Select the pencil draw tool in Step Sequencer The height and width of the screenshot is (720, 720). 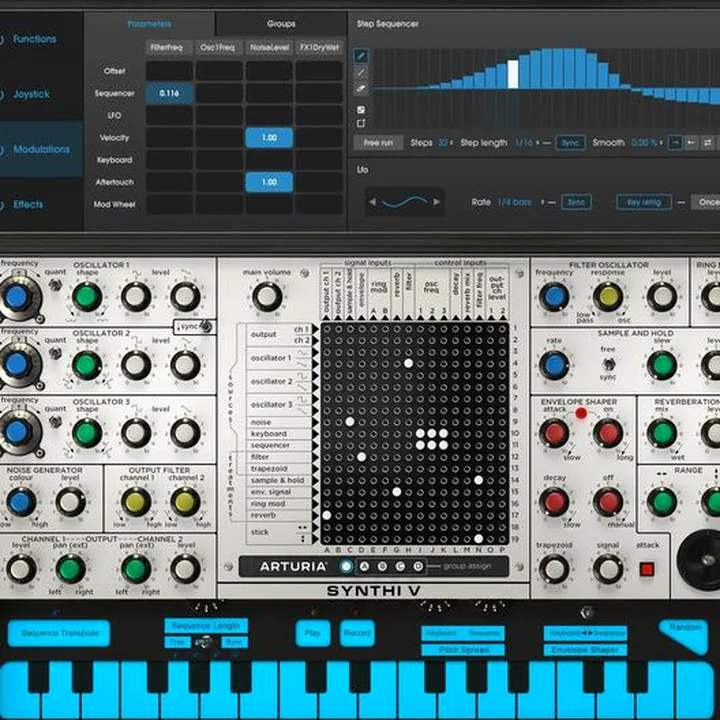[361, 56]
